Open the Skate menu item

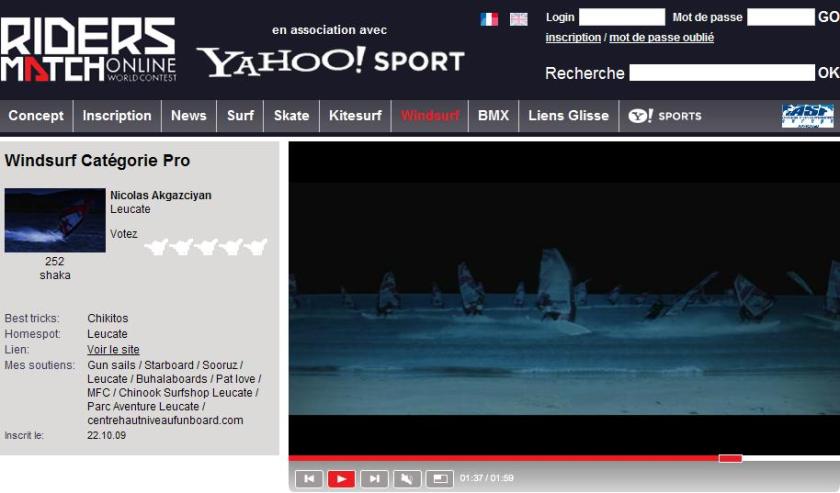(291, 116)
